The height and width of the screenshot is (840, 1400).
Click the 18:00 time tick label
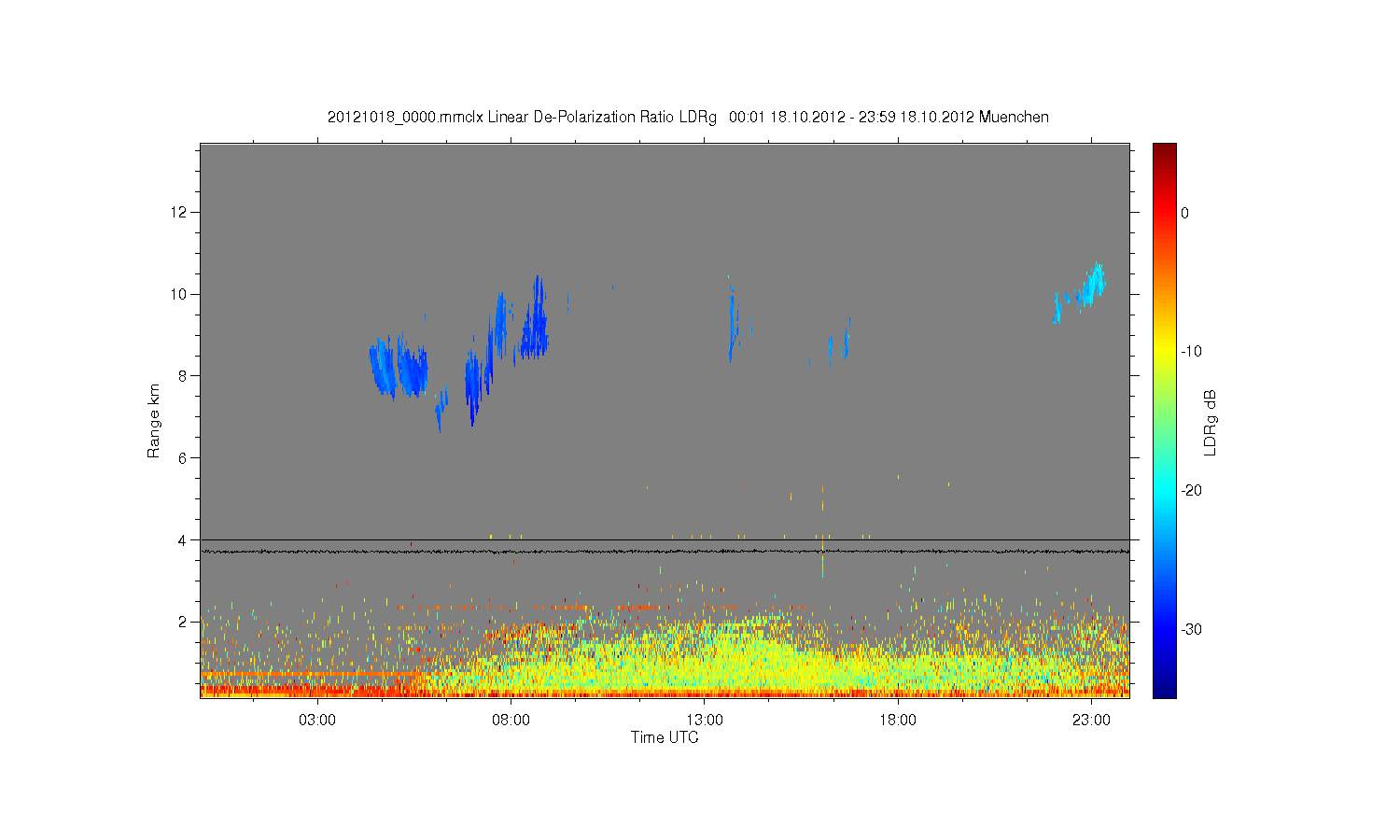[898, 721]
